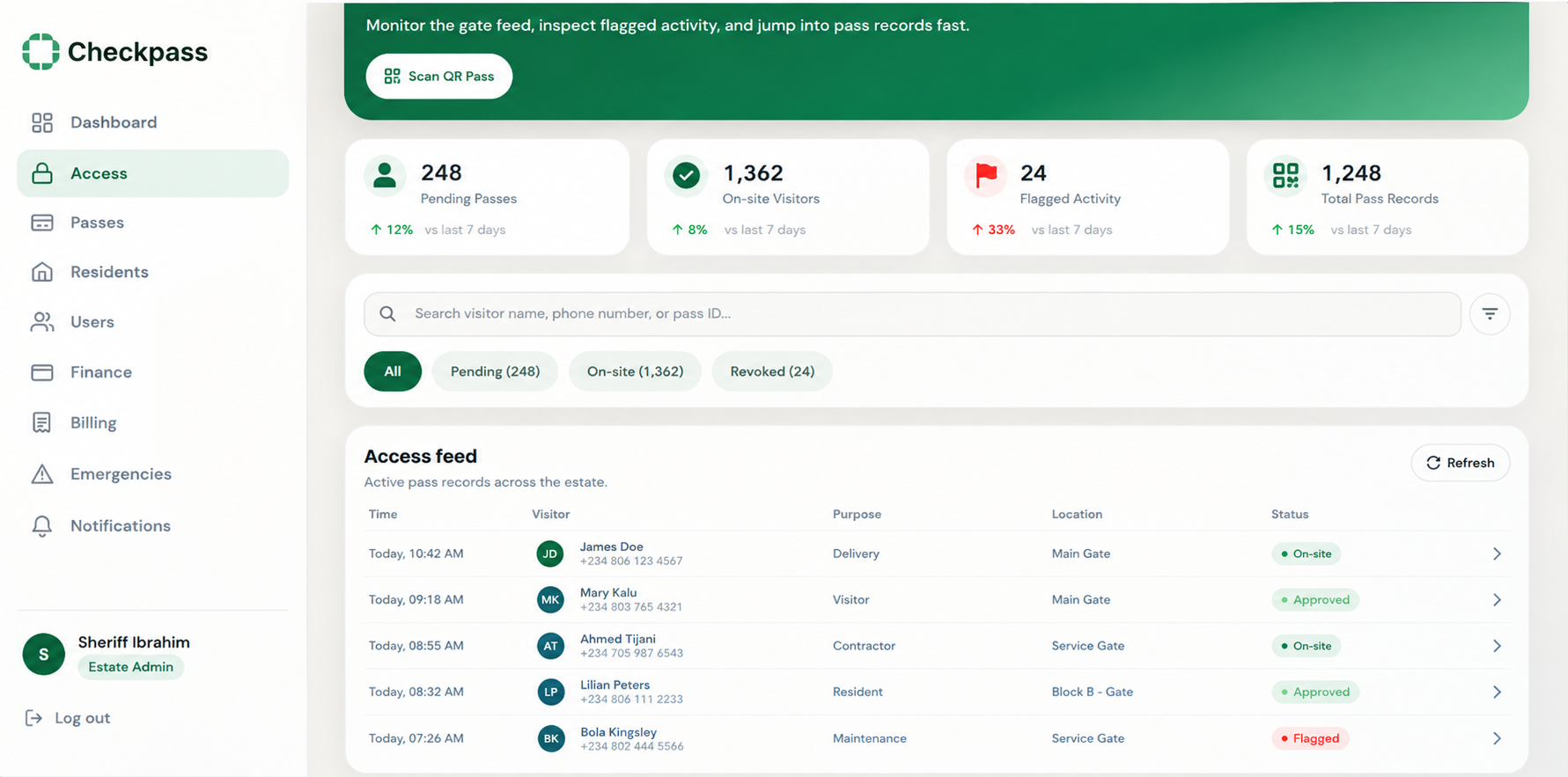Click the red Flagged Activity flag icon
The height and width of the screenshot is (777, 1568).
click(986, 175)
